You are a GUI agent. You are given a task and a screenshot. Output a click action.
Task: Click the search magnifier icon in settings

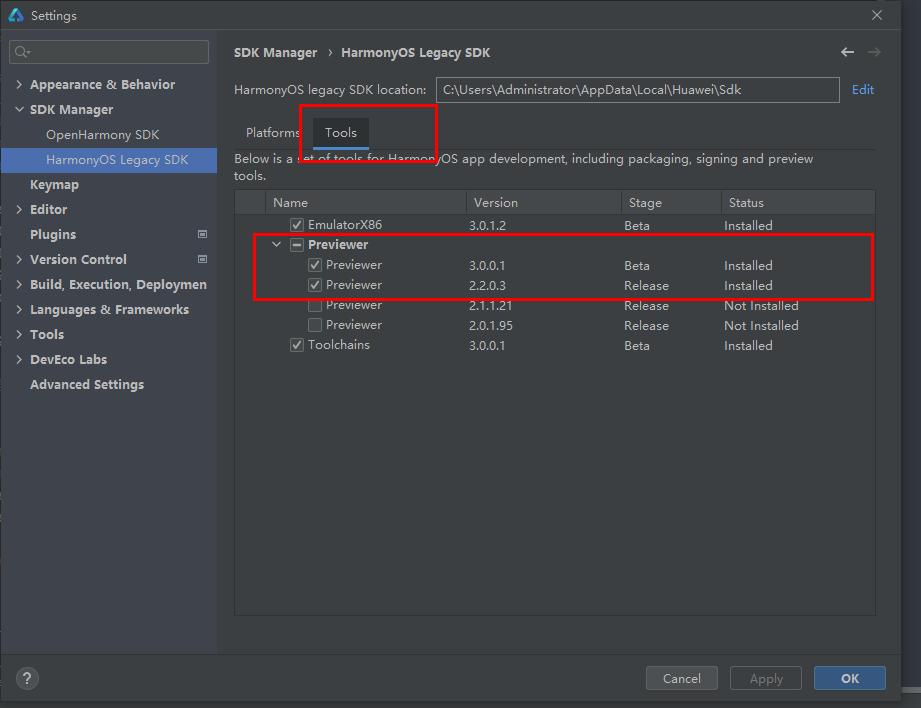tap(22, 52)
